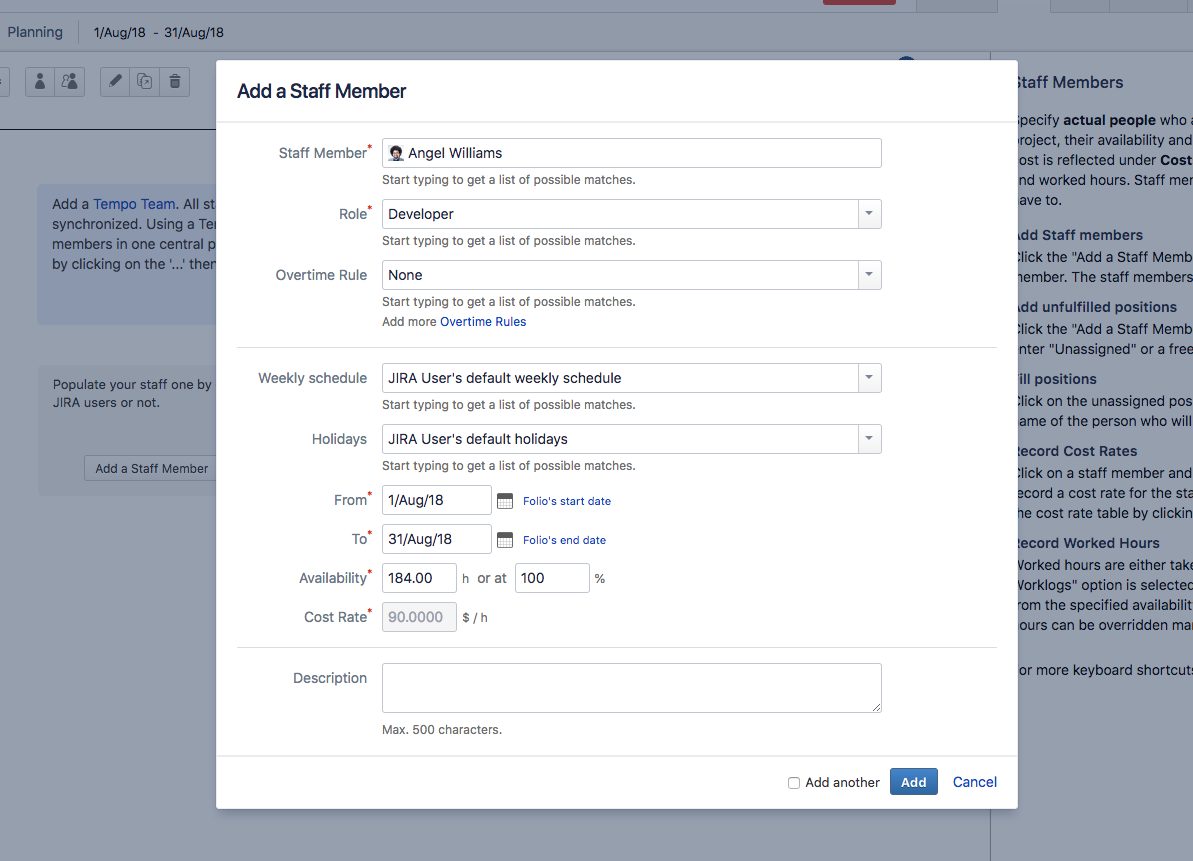
Task: Cancel the Add a Staff Member dialog
Action: coord(974,782)
